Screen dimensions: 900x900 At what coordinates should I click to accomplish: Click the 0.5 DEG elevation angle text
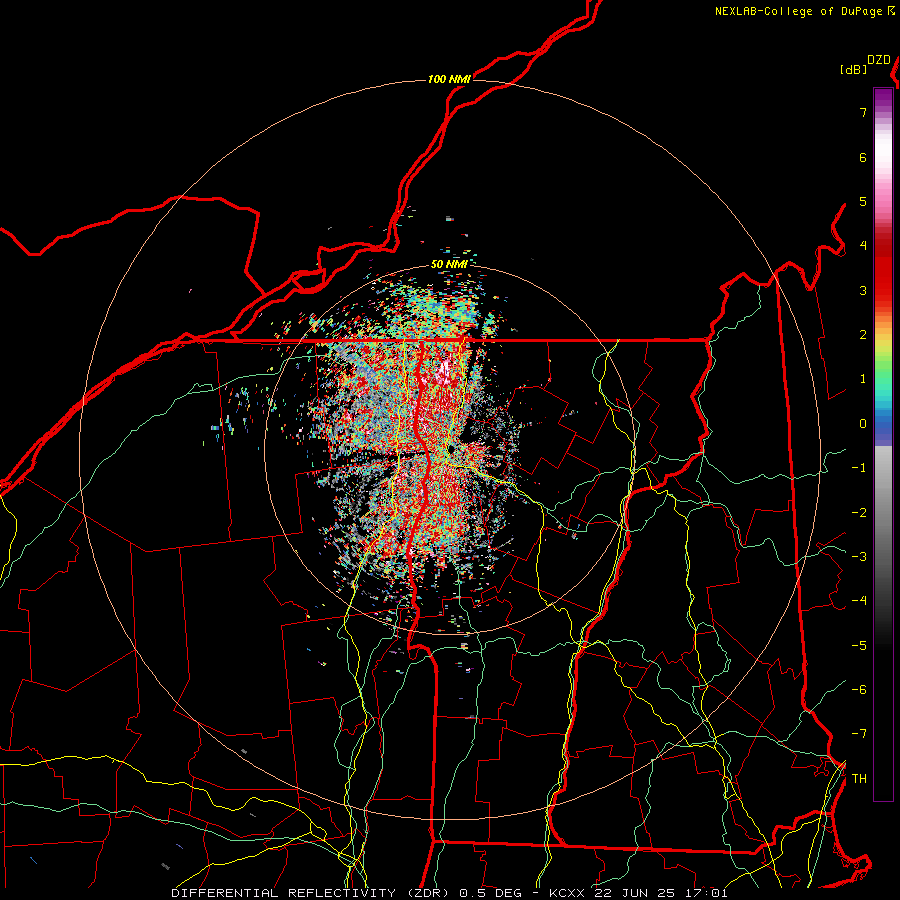491,893
